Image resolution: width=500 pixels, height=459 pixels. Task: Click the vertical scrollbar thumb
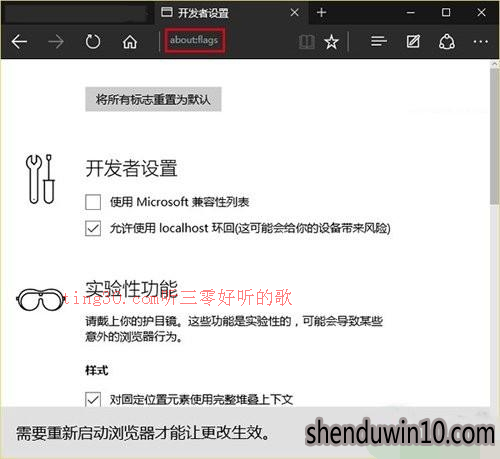pyautogui.click(x=495, y=137)
